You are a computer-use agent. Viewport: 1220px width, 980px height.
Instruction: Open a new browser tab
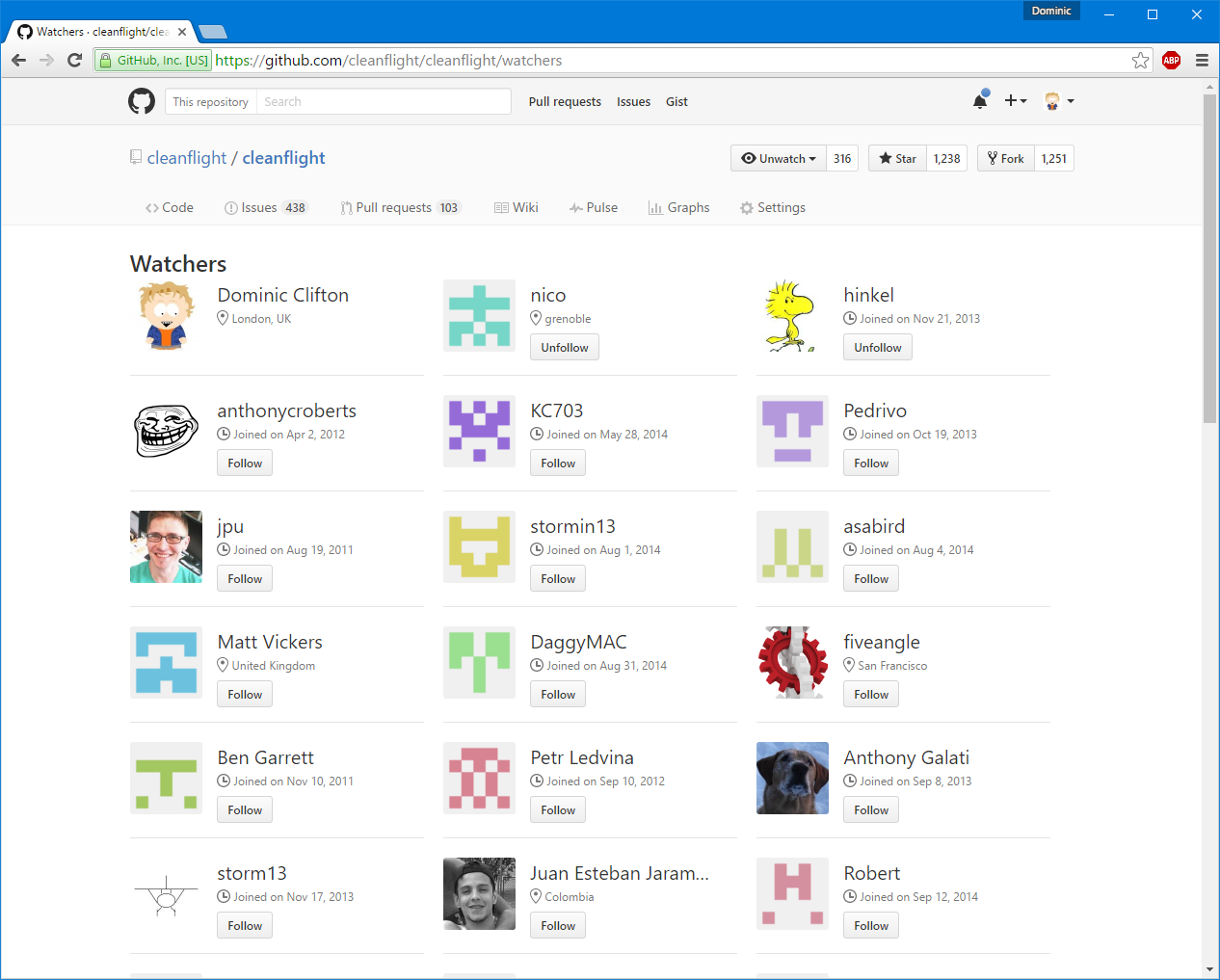point(212,32)
